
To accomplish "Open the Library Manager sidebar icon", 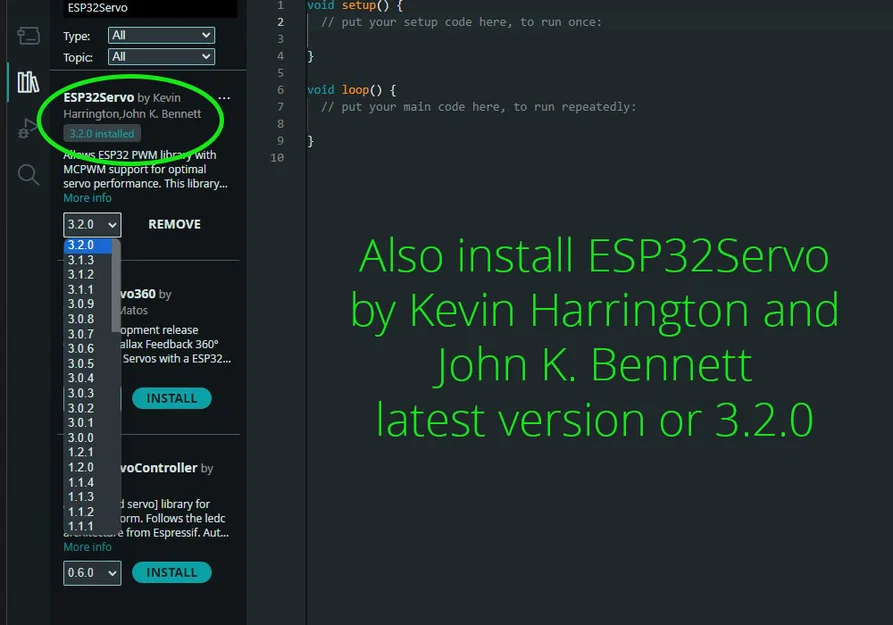I will [28, 82].
